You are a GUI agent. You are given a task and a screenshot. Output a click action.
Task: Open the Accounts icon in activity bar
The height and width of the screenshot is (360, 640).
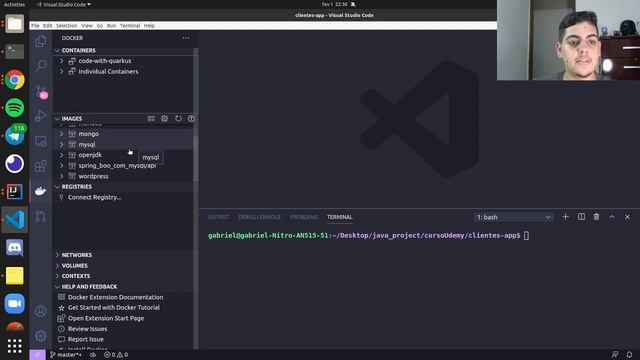(x=40, y=311)
